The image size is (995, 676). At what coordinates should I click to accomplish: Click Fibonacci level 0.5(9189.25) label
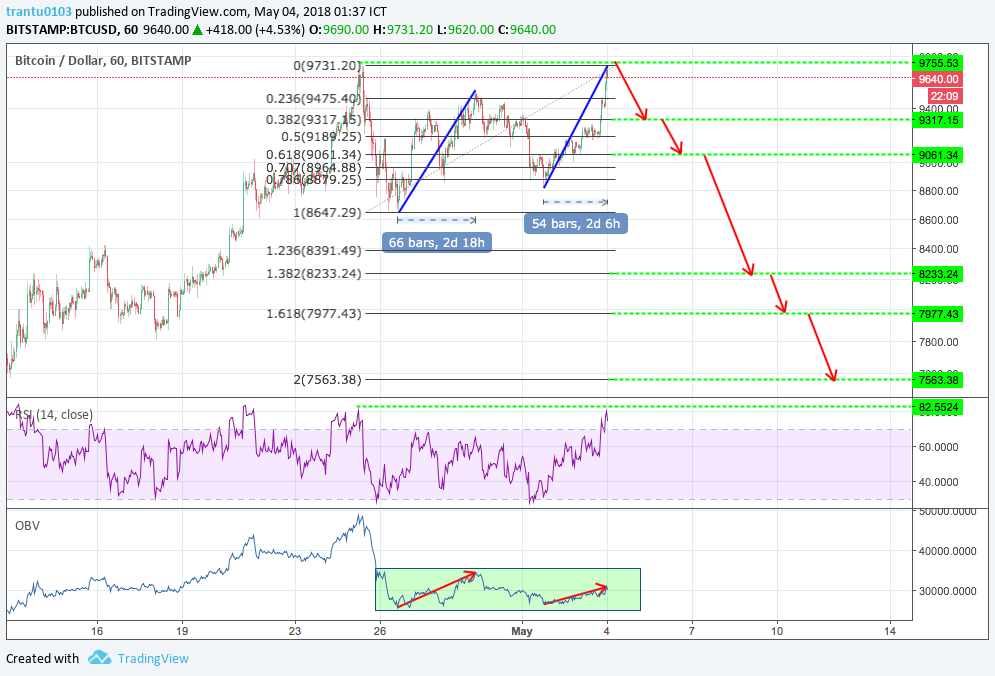click(x=321, y=136)
